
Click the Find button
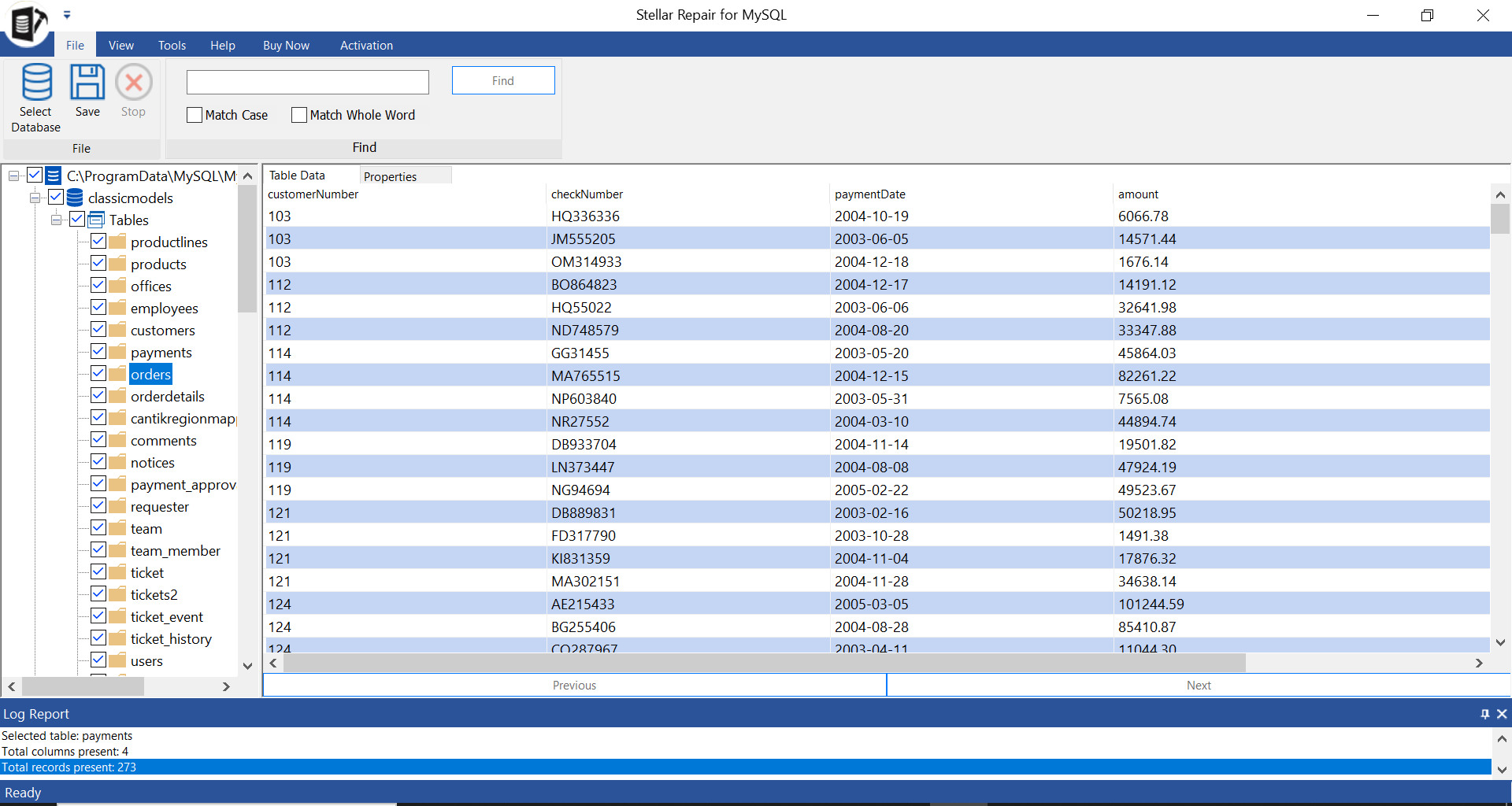[x=503, y=80]
